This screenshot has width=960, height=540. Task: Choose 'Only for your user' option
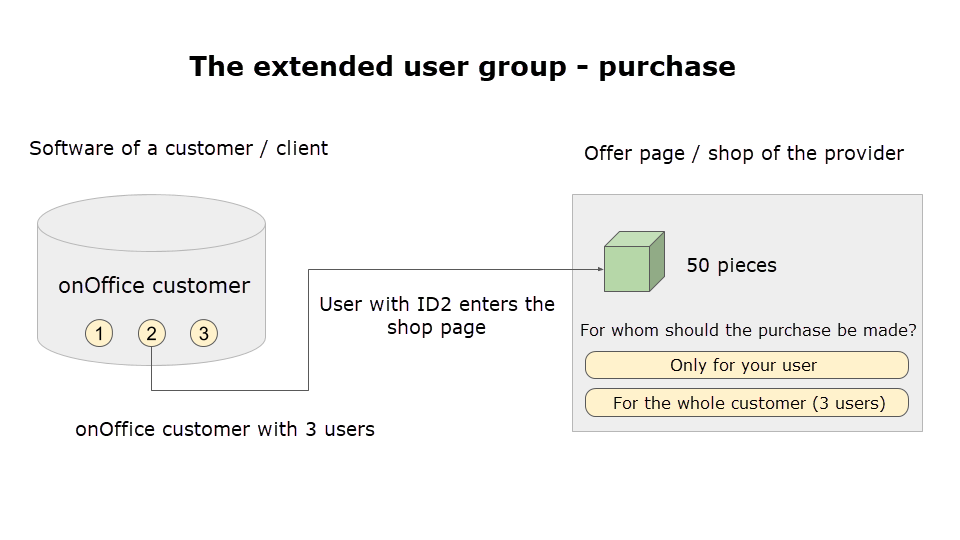[x=746, y=365]
